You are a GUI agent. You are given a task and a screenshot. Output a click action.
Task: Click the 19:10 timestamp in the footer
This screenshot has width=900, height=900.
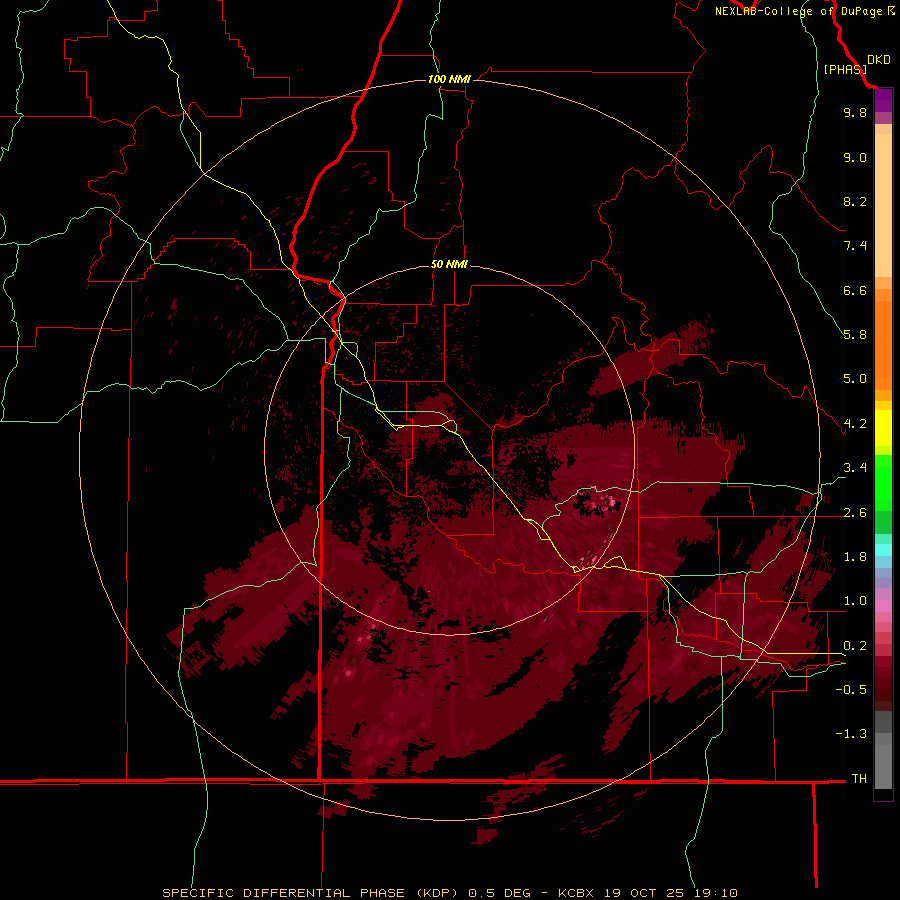714,893
